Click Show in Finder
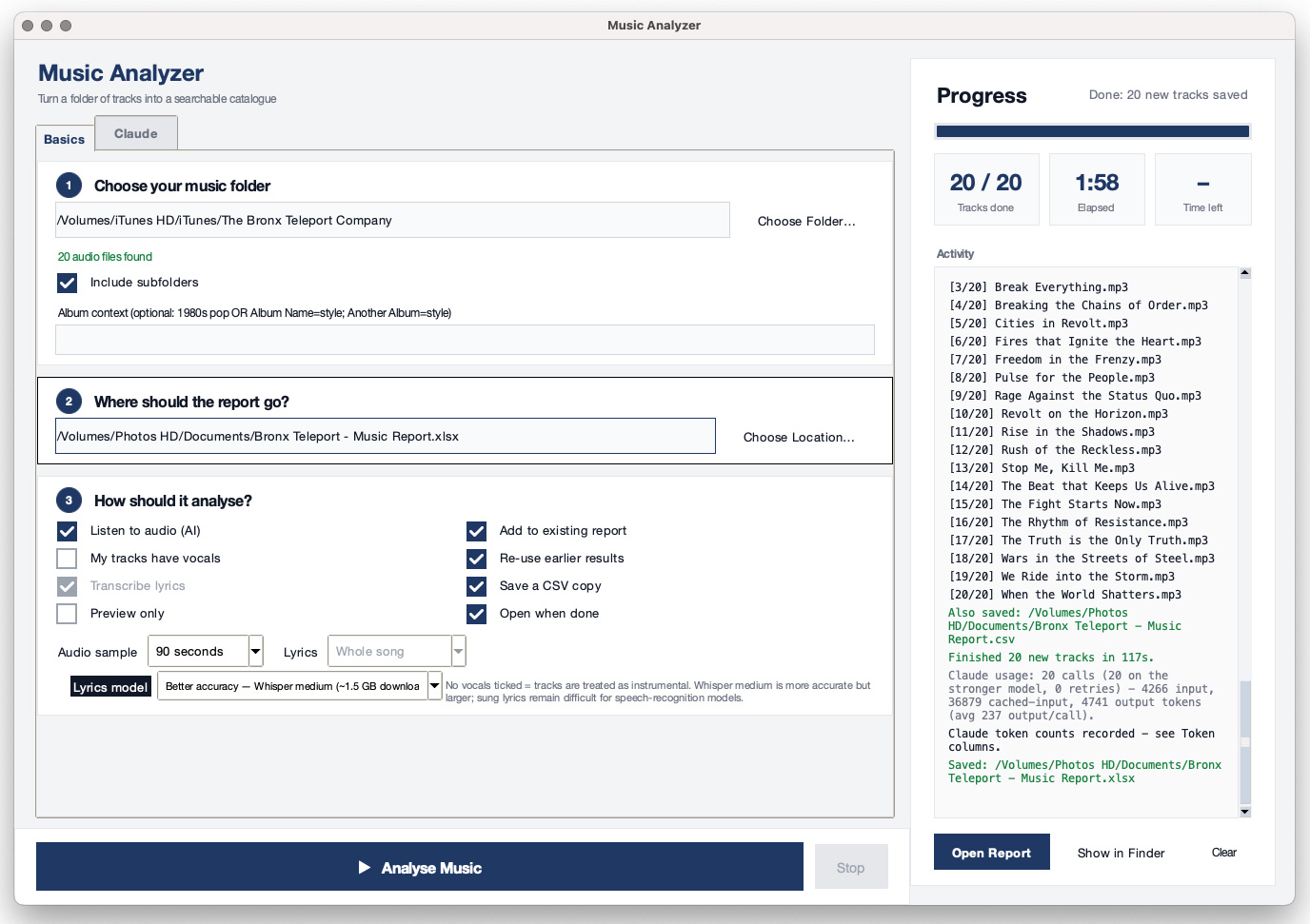Viewport: 1310px width, 924px height. (x=1121, y=854)
